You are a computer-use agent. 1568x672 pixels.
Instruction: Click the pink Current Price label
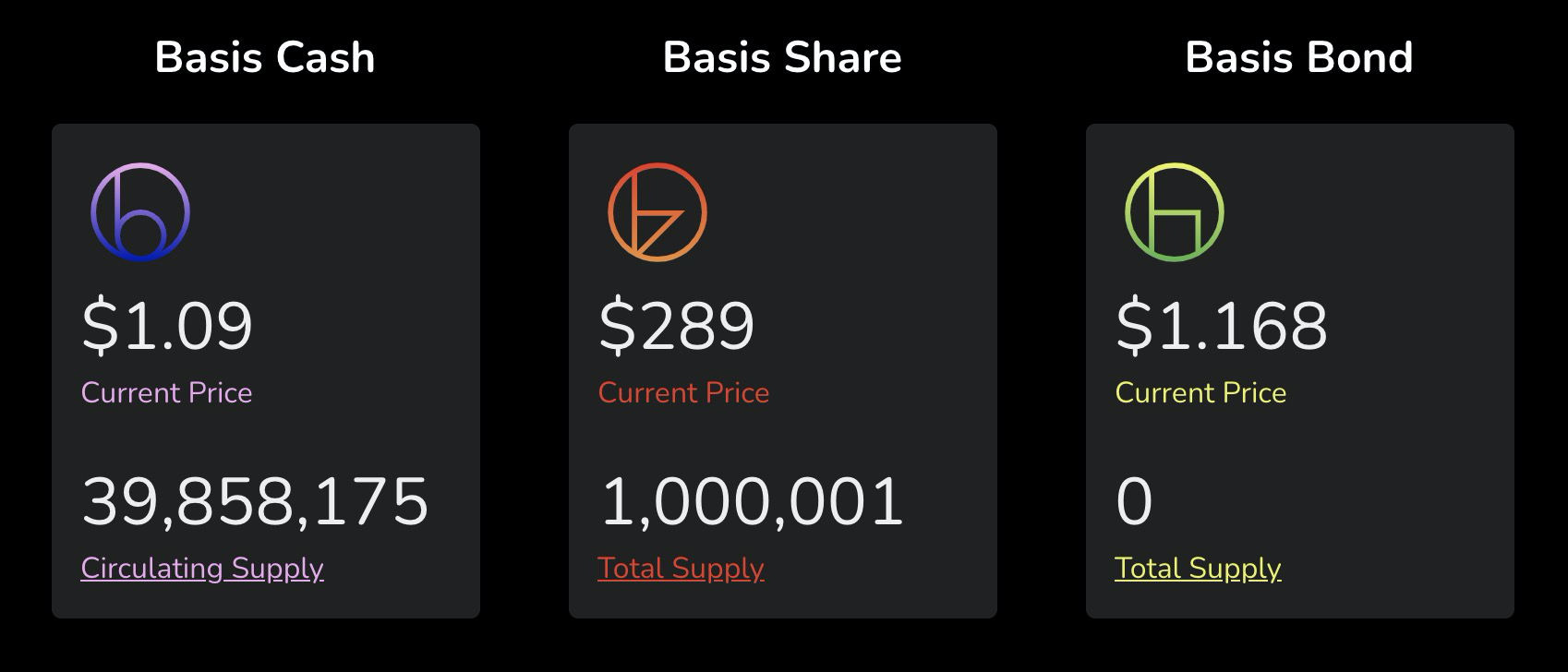click(166, 392)
